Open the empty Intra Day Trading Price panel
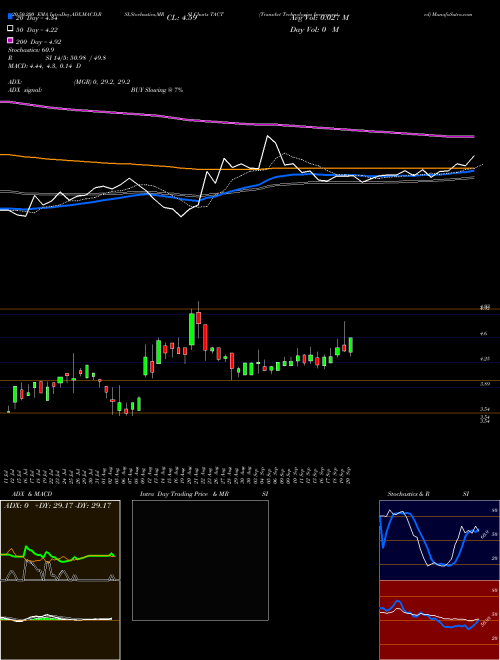The height and width of the screenshot is (660, 500). (200, 560)
